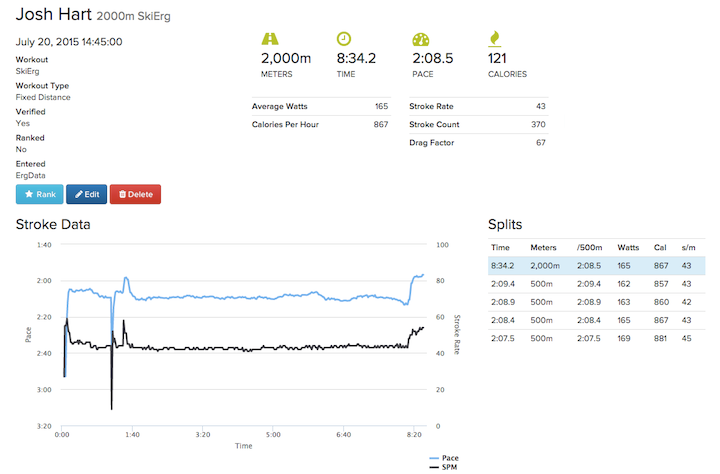Select the 2:09.4 split row

coord(596,284)
